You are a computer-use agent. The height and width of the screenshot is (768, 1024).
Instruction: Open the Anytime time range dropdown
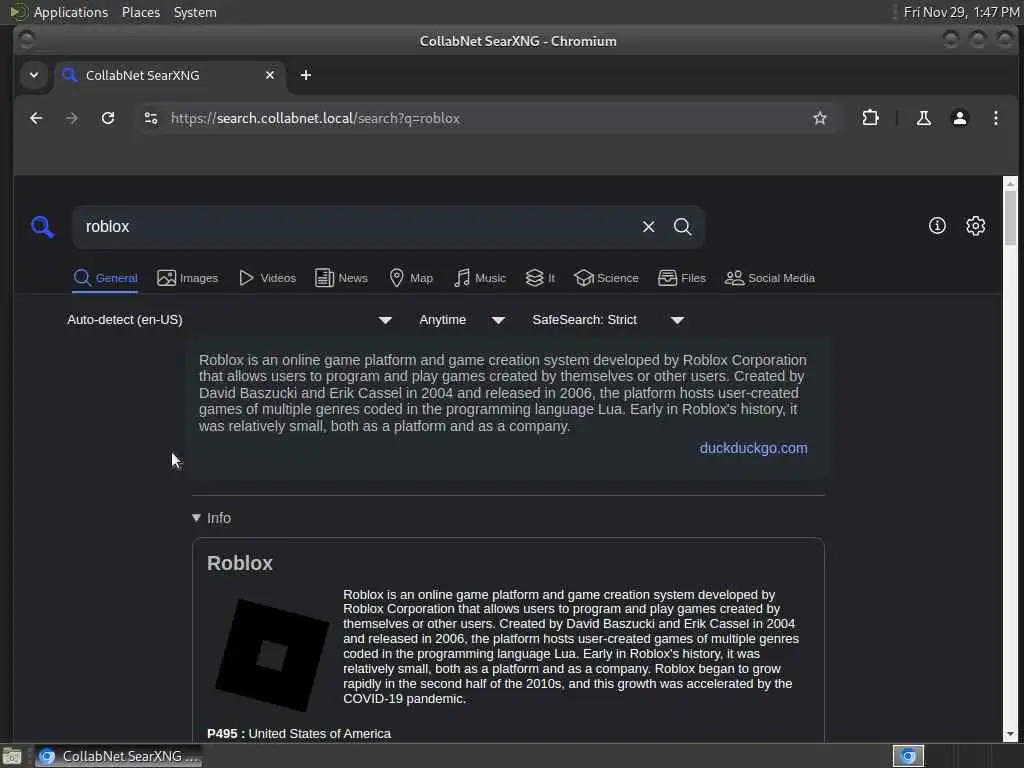coord(462,320)
